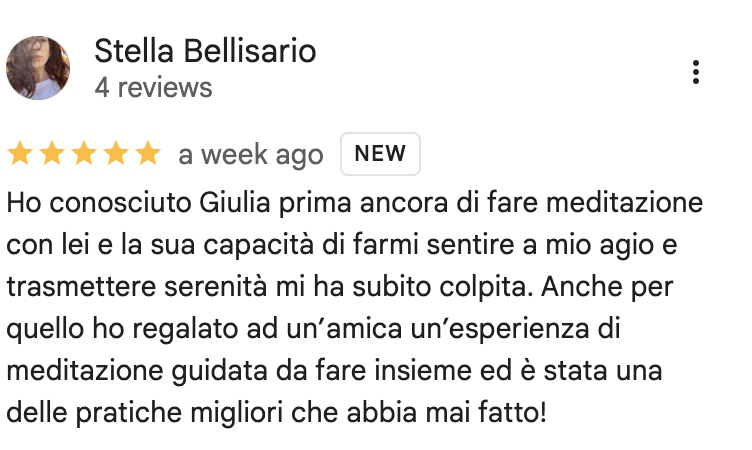This screenshot has width=752, height=450.
Task: Open Stella Bellisario's reviewer name link
Action: 205,51
